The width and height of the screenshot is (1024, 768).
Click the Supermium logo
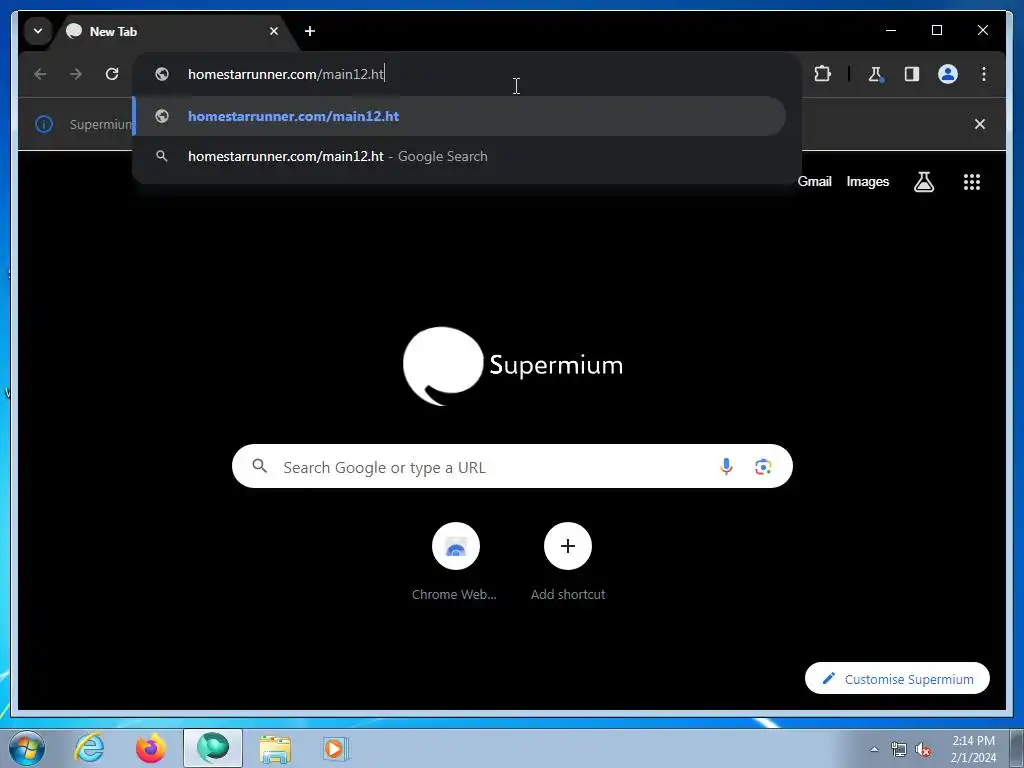[513, 366]
